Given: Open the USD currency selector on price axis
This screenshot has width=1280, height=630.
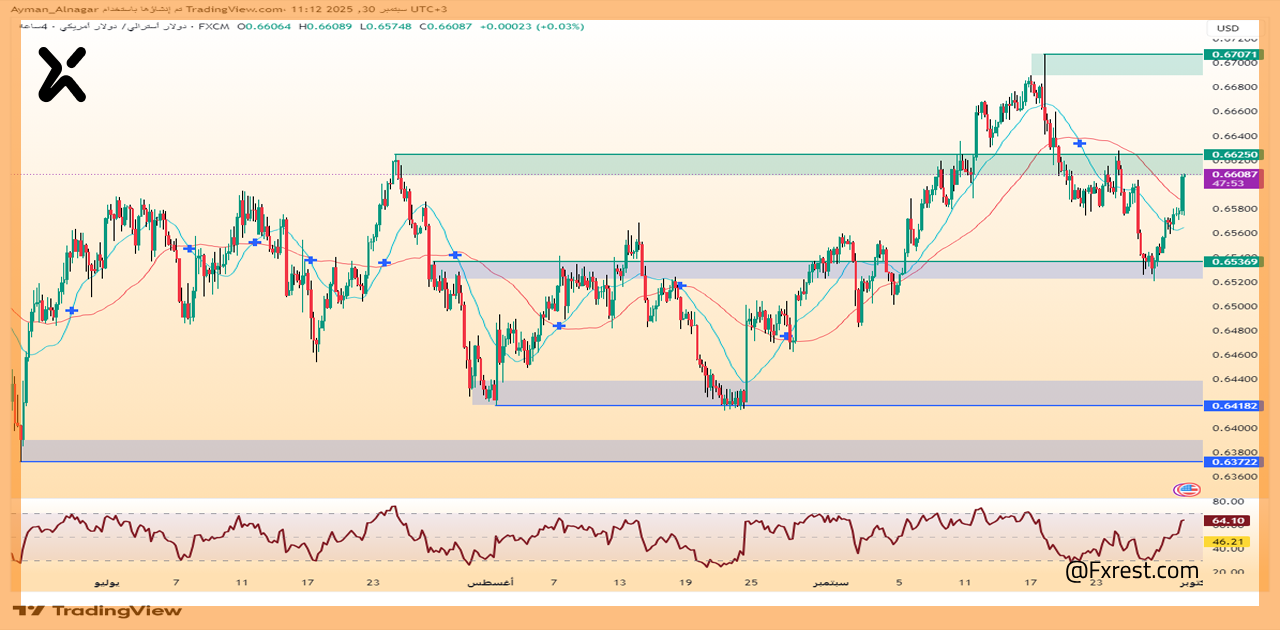Looking at the screenshot, I should pyautogui.click(x=1227, y=28).
